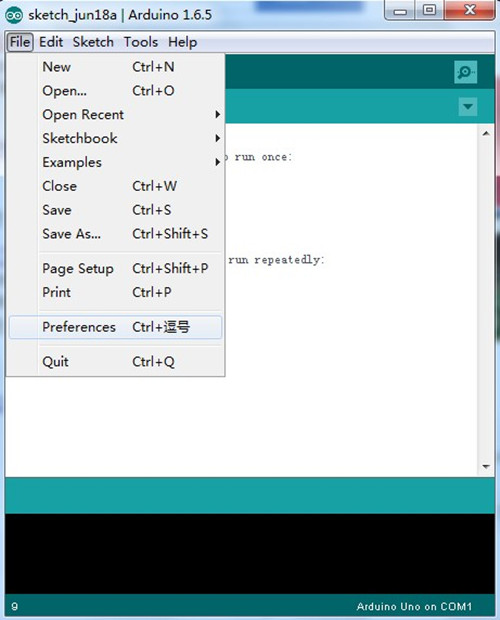Click line number 9 in status bar

click(15, 607)
